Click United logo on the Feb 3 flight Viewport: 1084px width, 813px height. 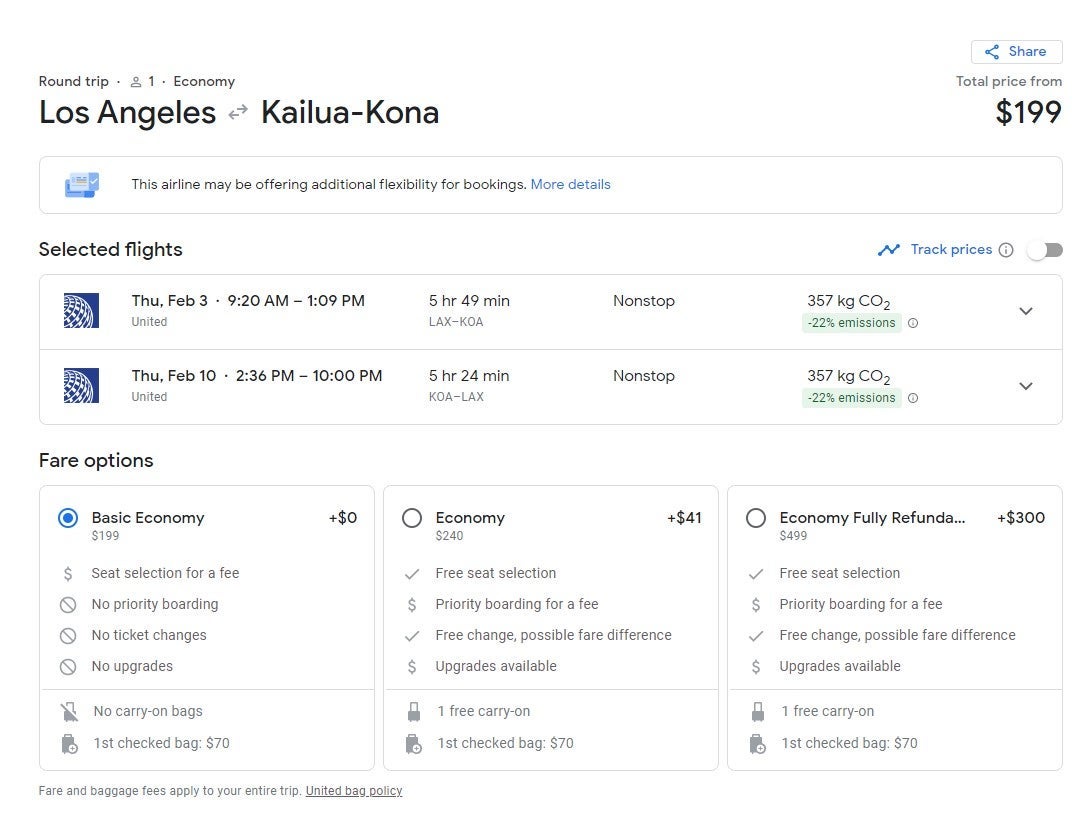(x=81, y=311)
